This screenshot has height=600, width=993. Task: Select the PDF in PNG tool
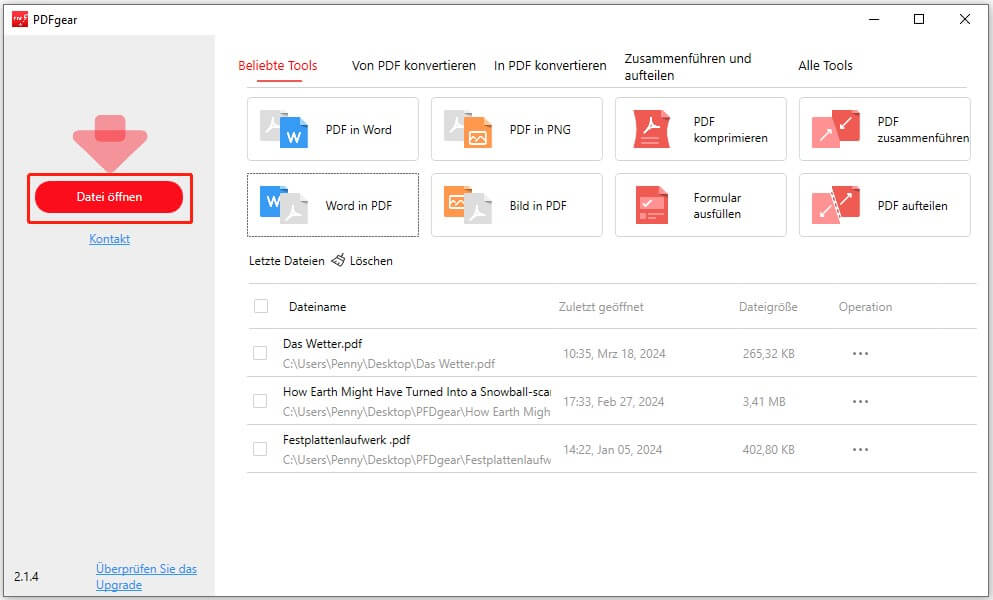516,128
